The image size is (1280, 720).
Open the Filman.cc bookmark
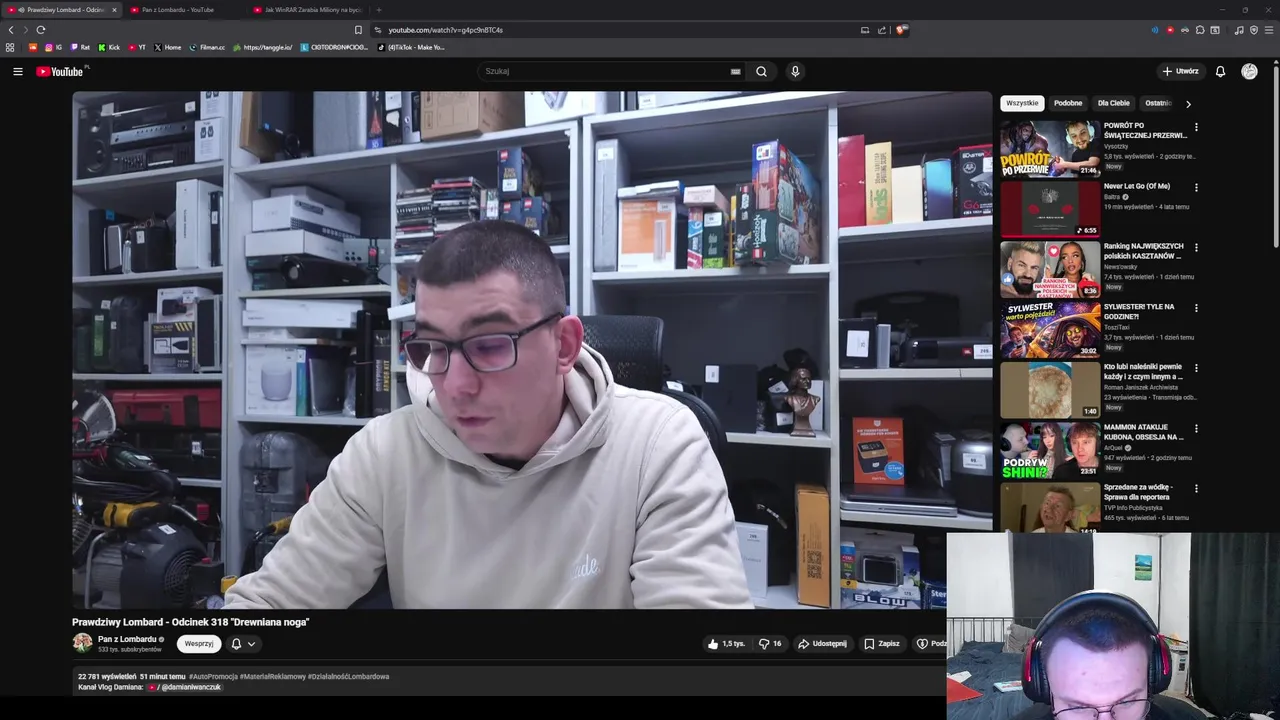coord(207,47)
